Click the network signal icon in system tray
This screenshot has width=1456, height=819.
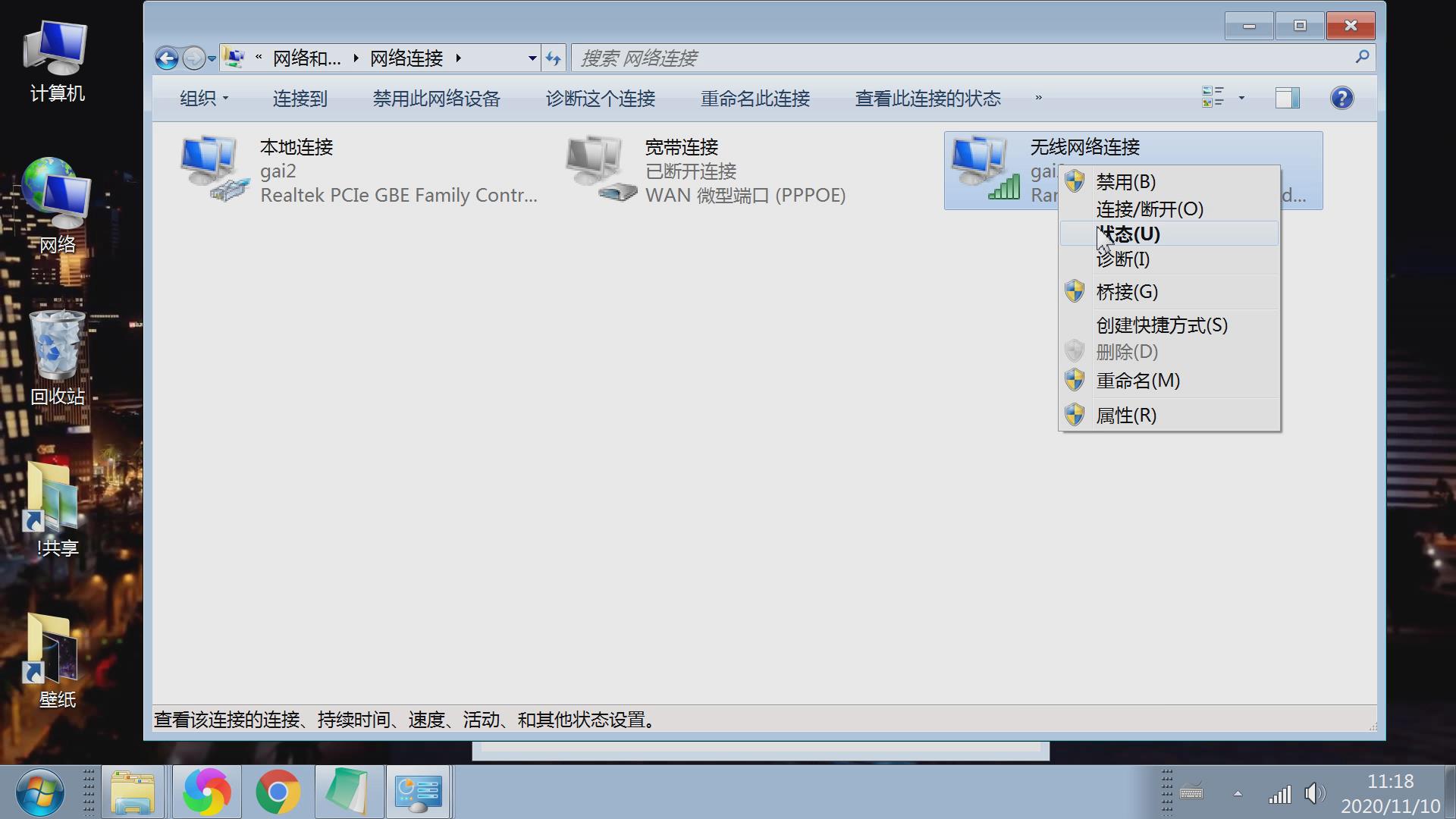coord(1282,795)
